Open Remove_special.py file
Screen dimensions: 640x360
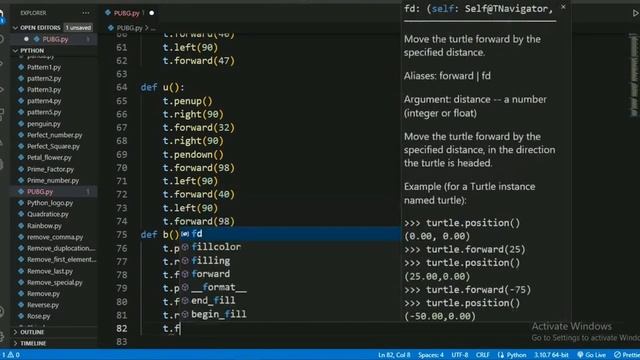point(54,282)
